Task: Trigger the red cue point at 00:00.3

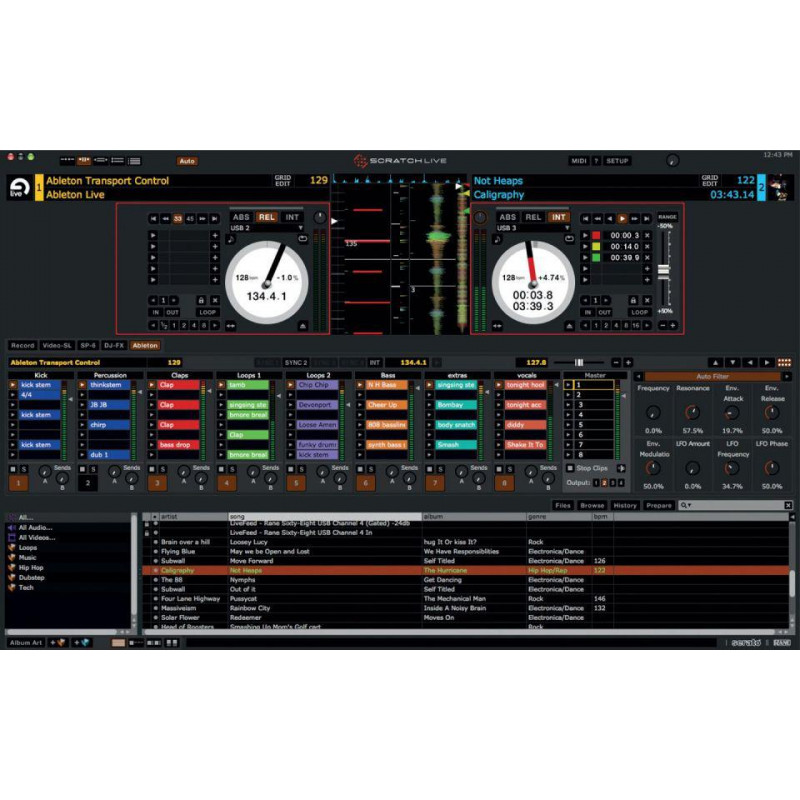Action: tap(585, 236)
